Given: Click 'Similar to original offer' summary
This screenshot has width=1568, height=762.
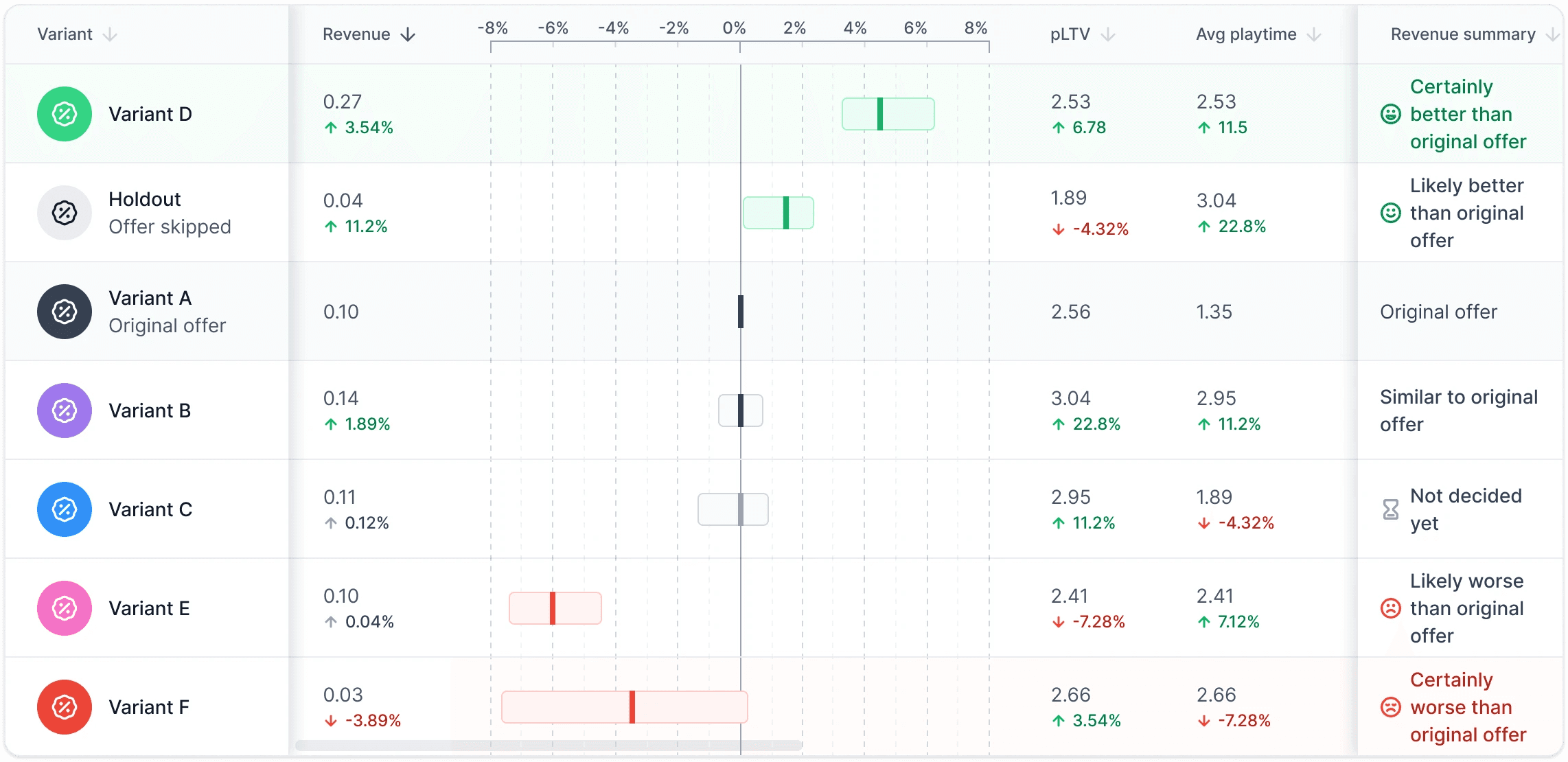Looking at the screenshot, I should click(1459, 411).
